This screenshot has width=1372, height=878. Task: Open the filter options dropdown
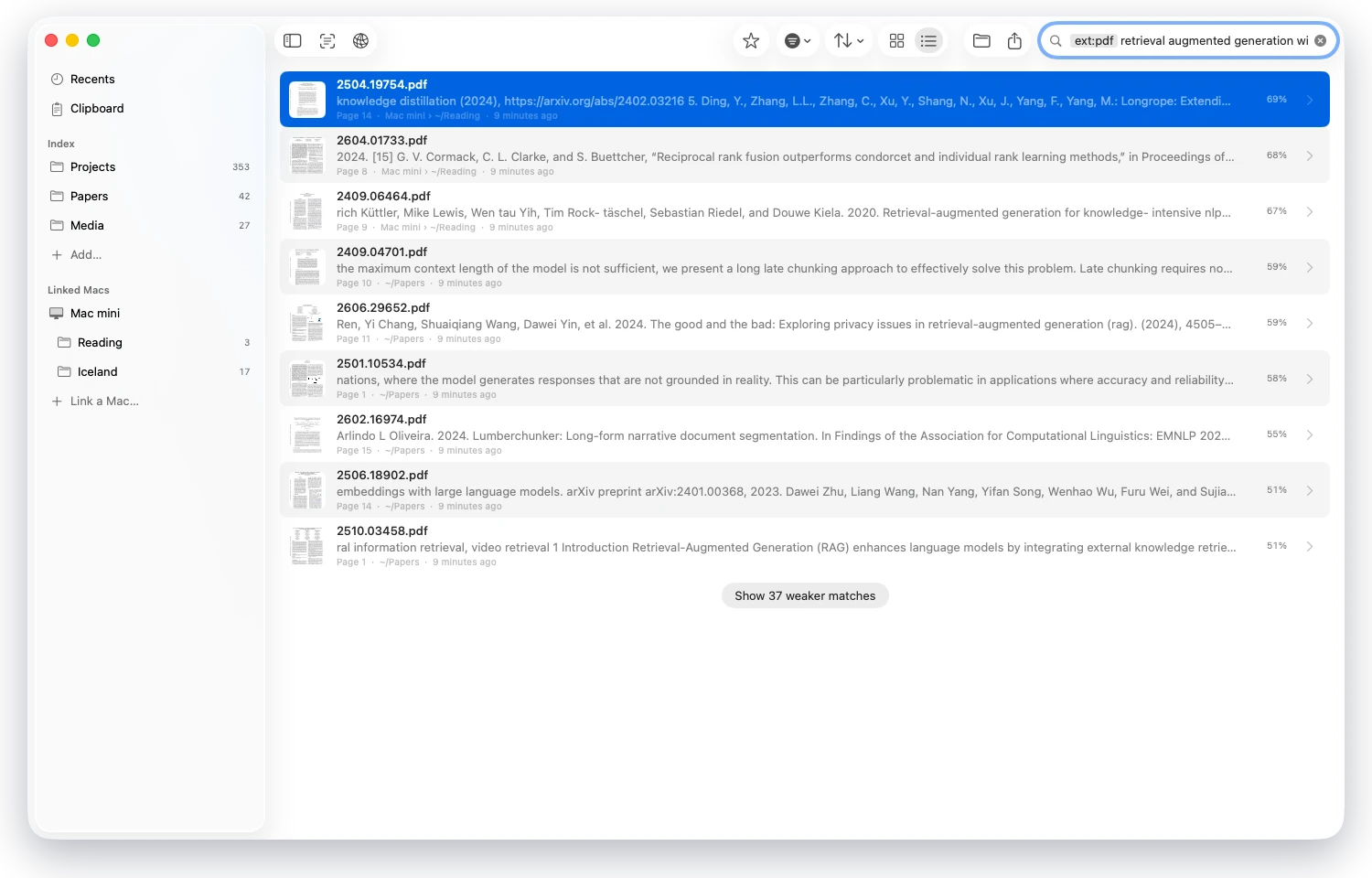798,40
